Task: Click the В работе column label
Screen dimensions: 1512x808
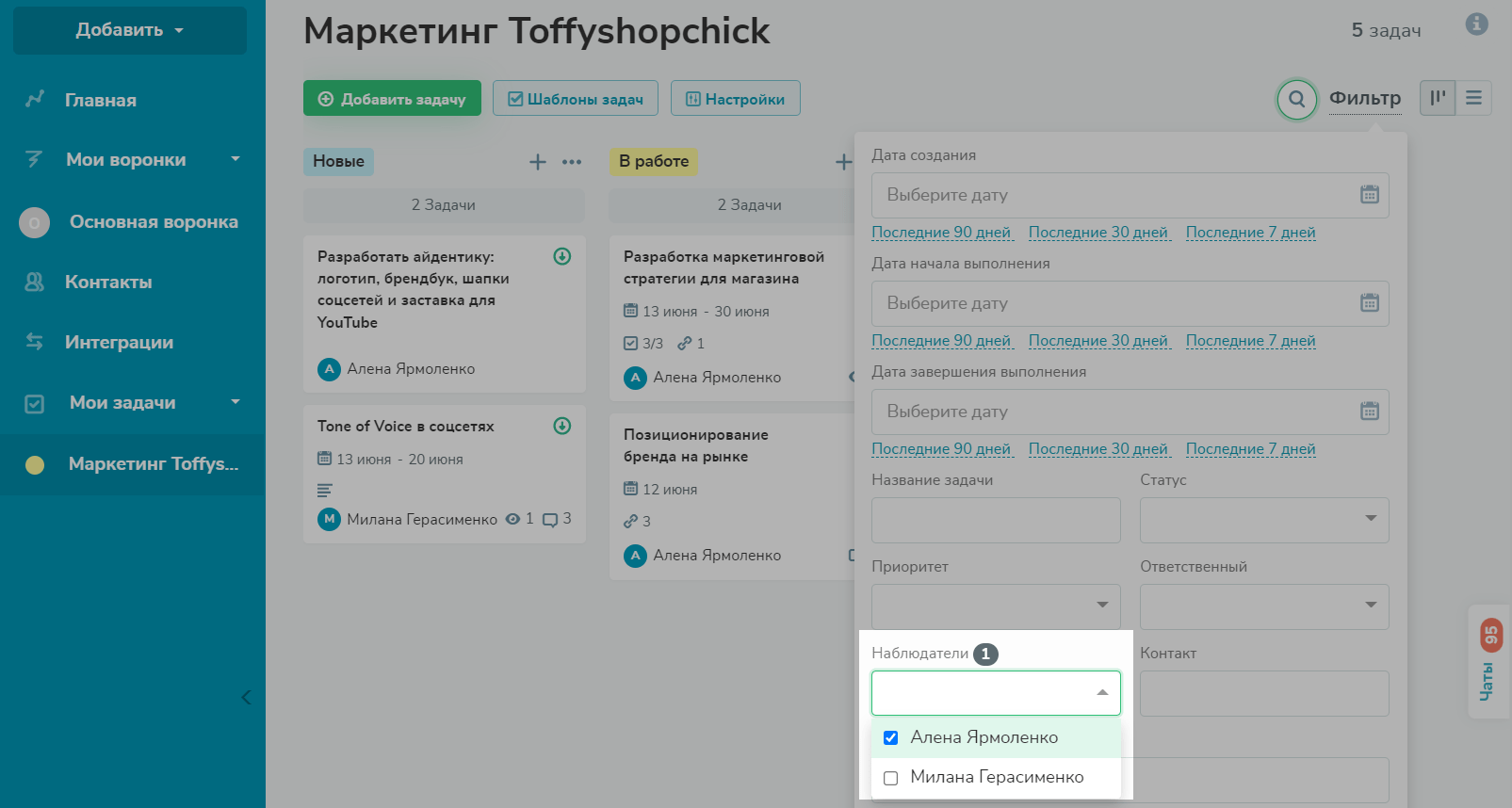Action: click(654, 161)
